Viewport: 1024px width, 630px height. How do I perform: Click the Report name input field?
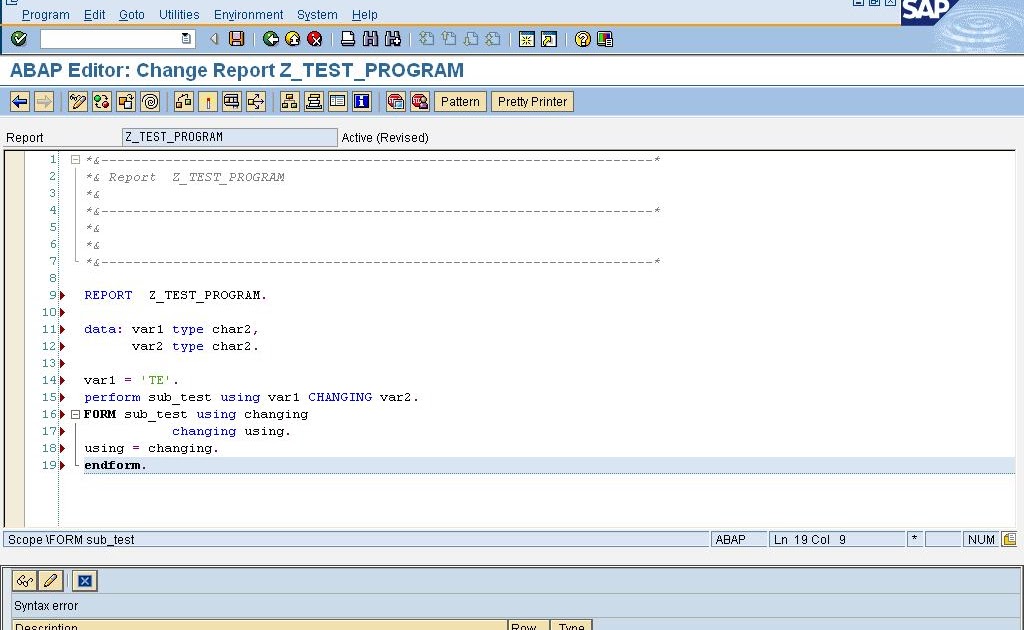(x=229, y=136)
